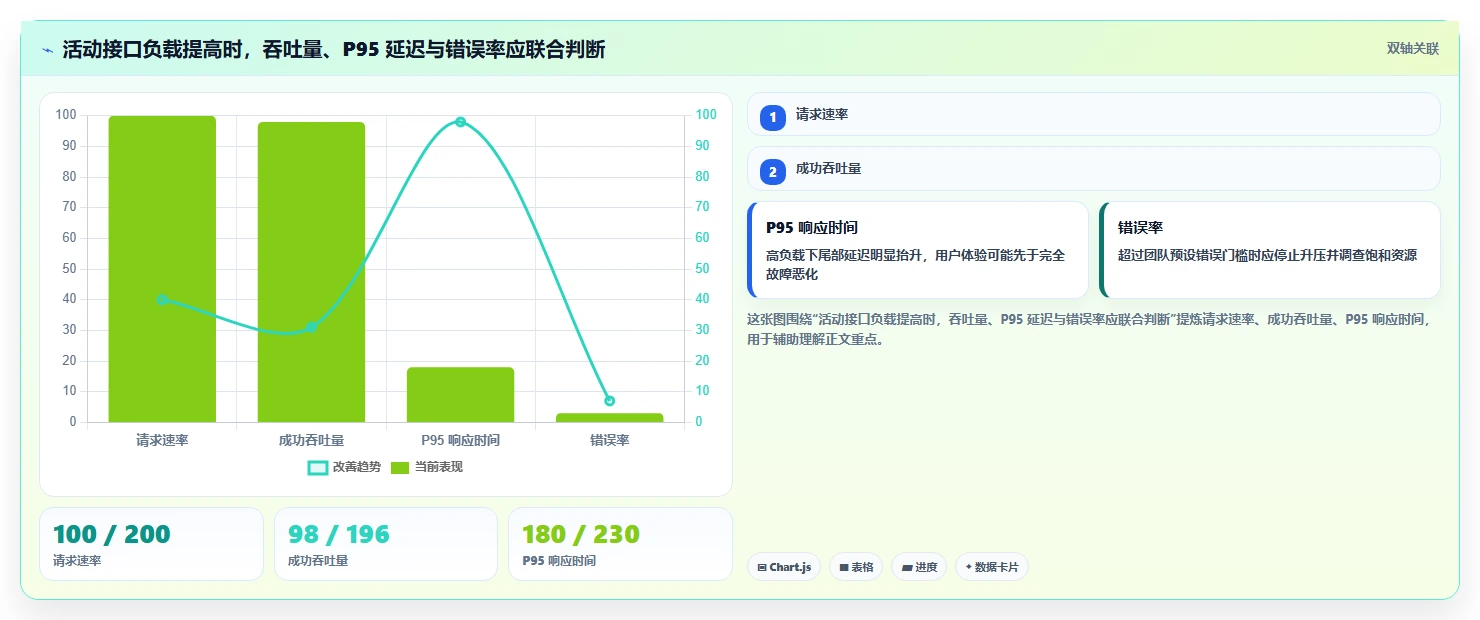Click the 表格 tag chip
Viewport: 1480px width, 620px height.
click(856, 567)
